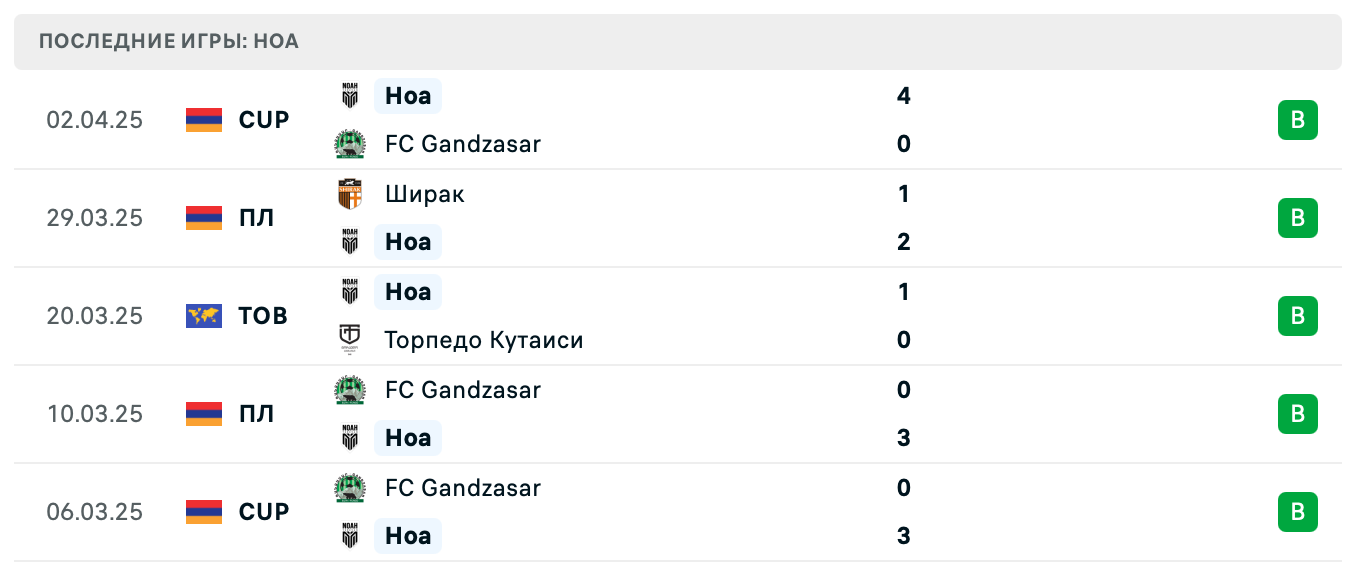Click the Torpedo Kutaisi crest icon

coord(350,340)
